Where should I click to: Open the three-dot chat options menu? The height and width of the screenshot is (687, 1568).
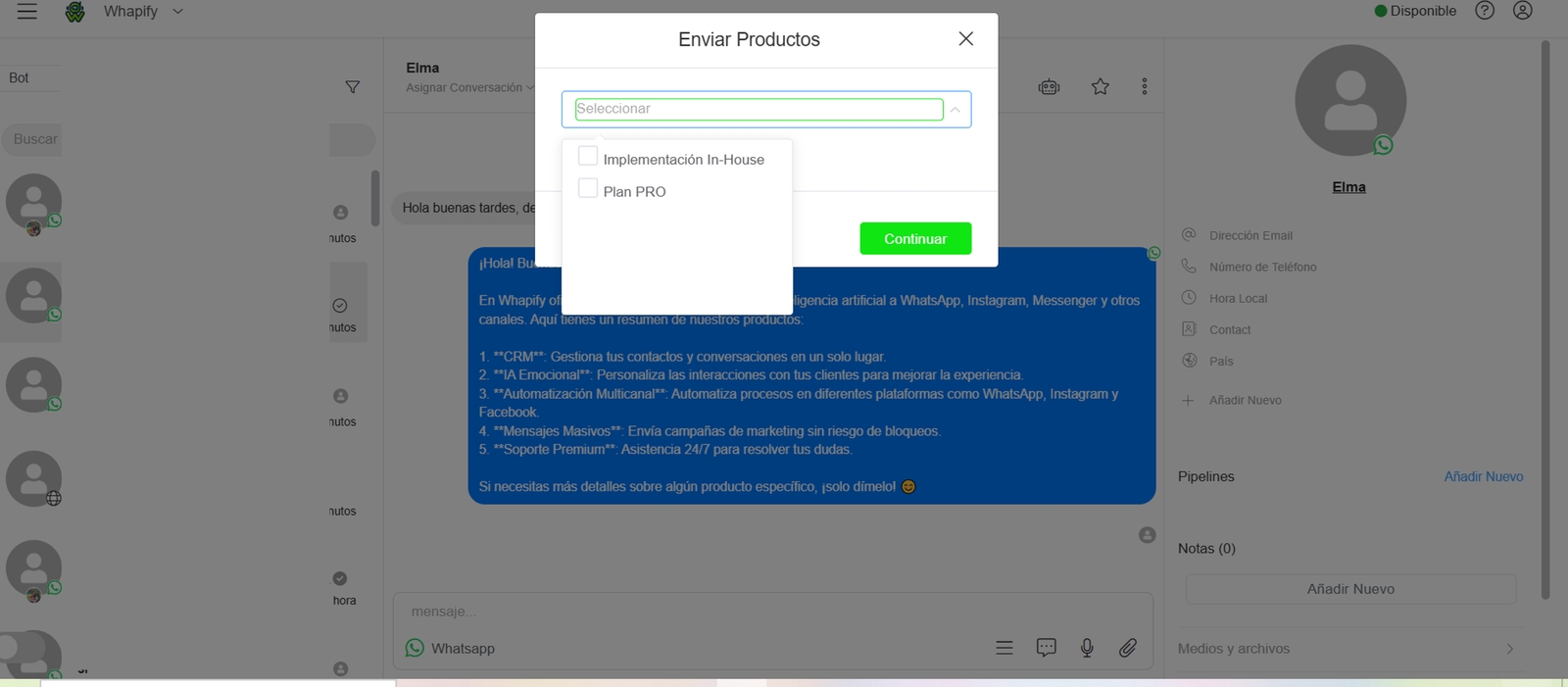[1144, 86]
